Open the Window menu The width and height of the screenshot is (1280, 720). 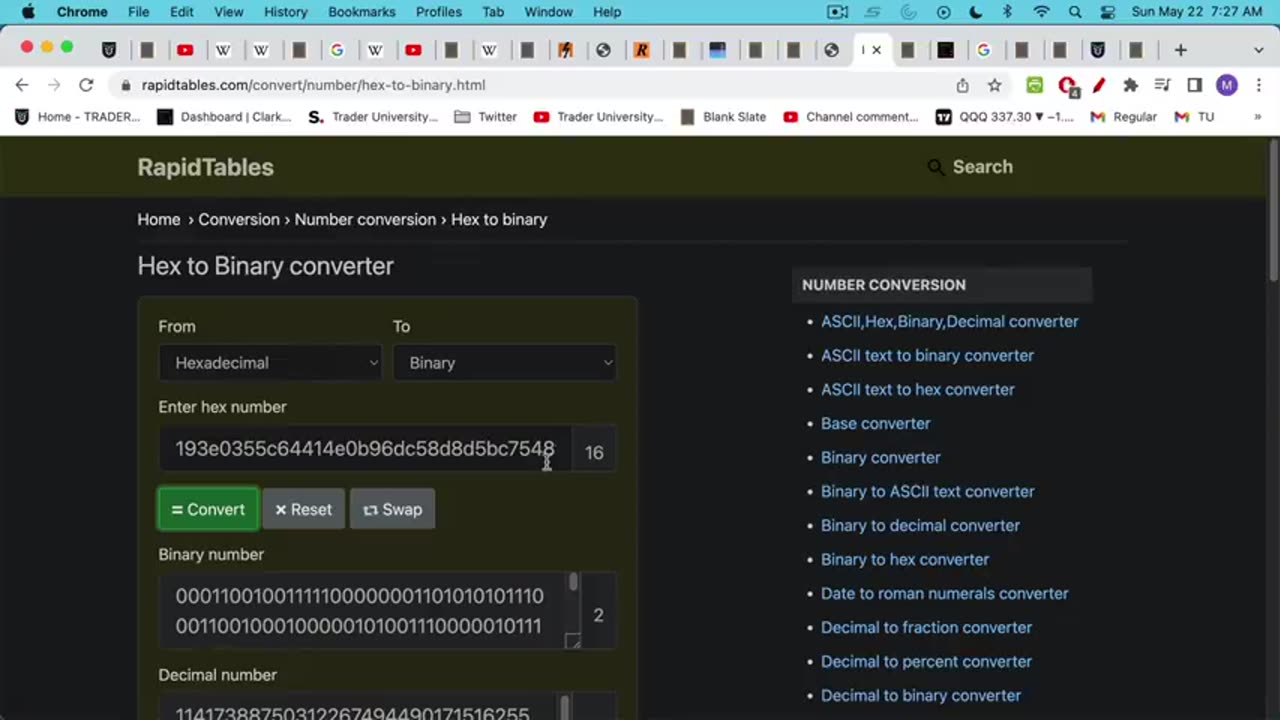click(x=548, y=12)
